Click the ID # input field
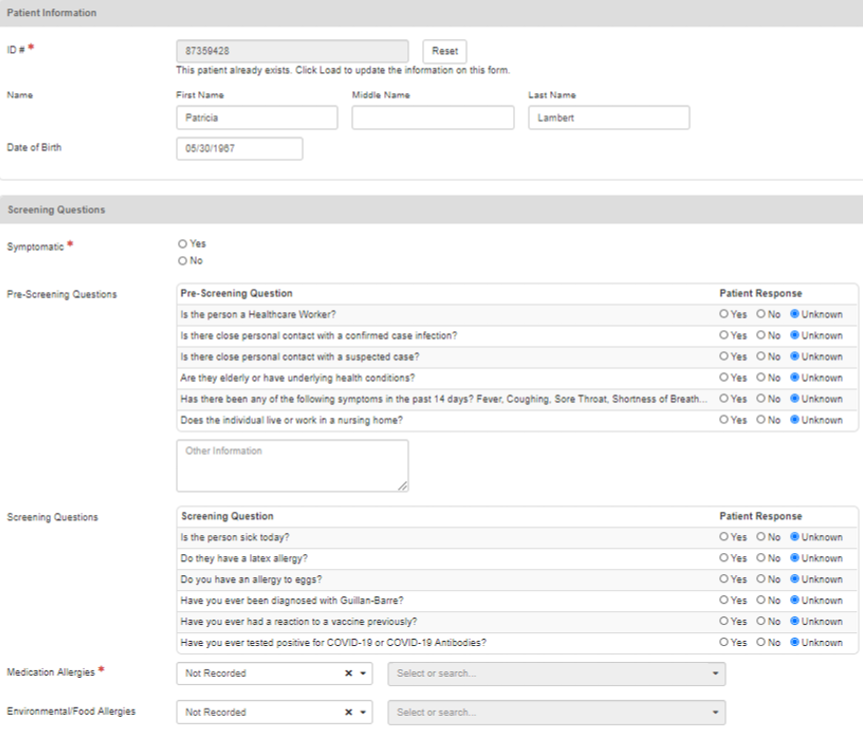This screenshot has width=863, height=741. 292,51
